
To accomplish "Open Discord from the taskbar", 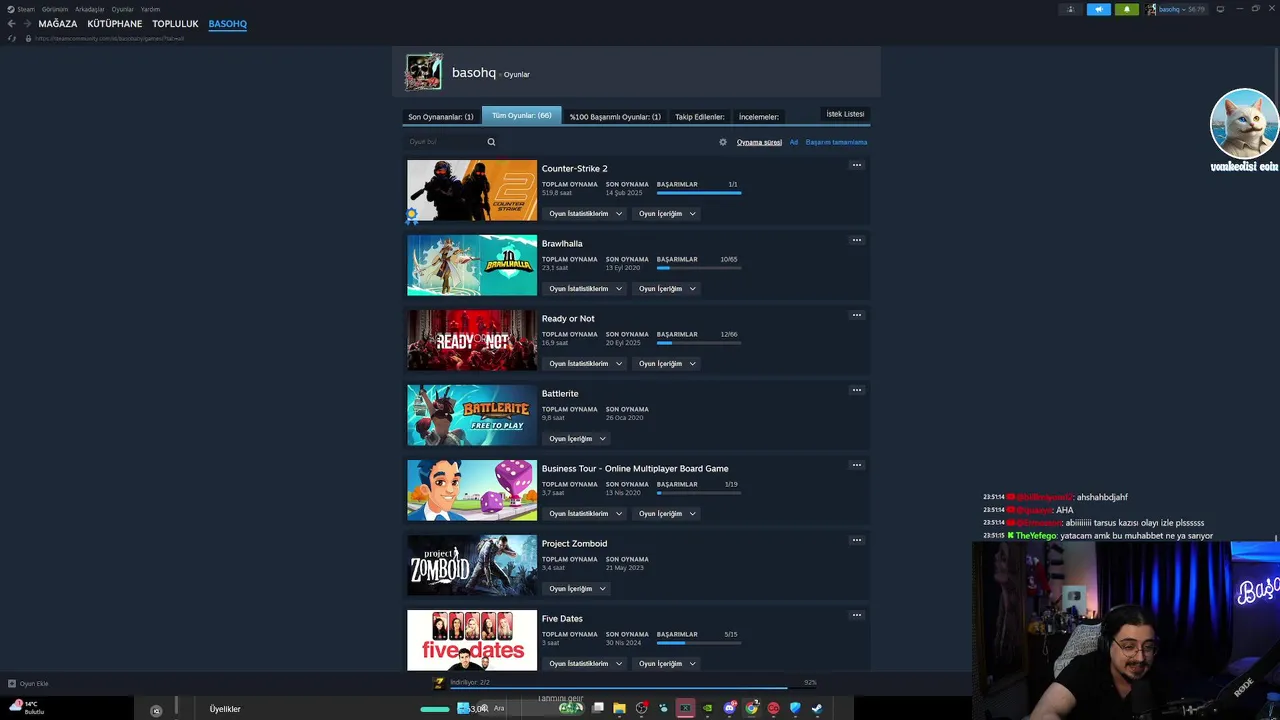I will tap(729, 708).
